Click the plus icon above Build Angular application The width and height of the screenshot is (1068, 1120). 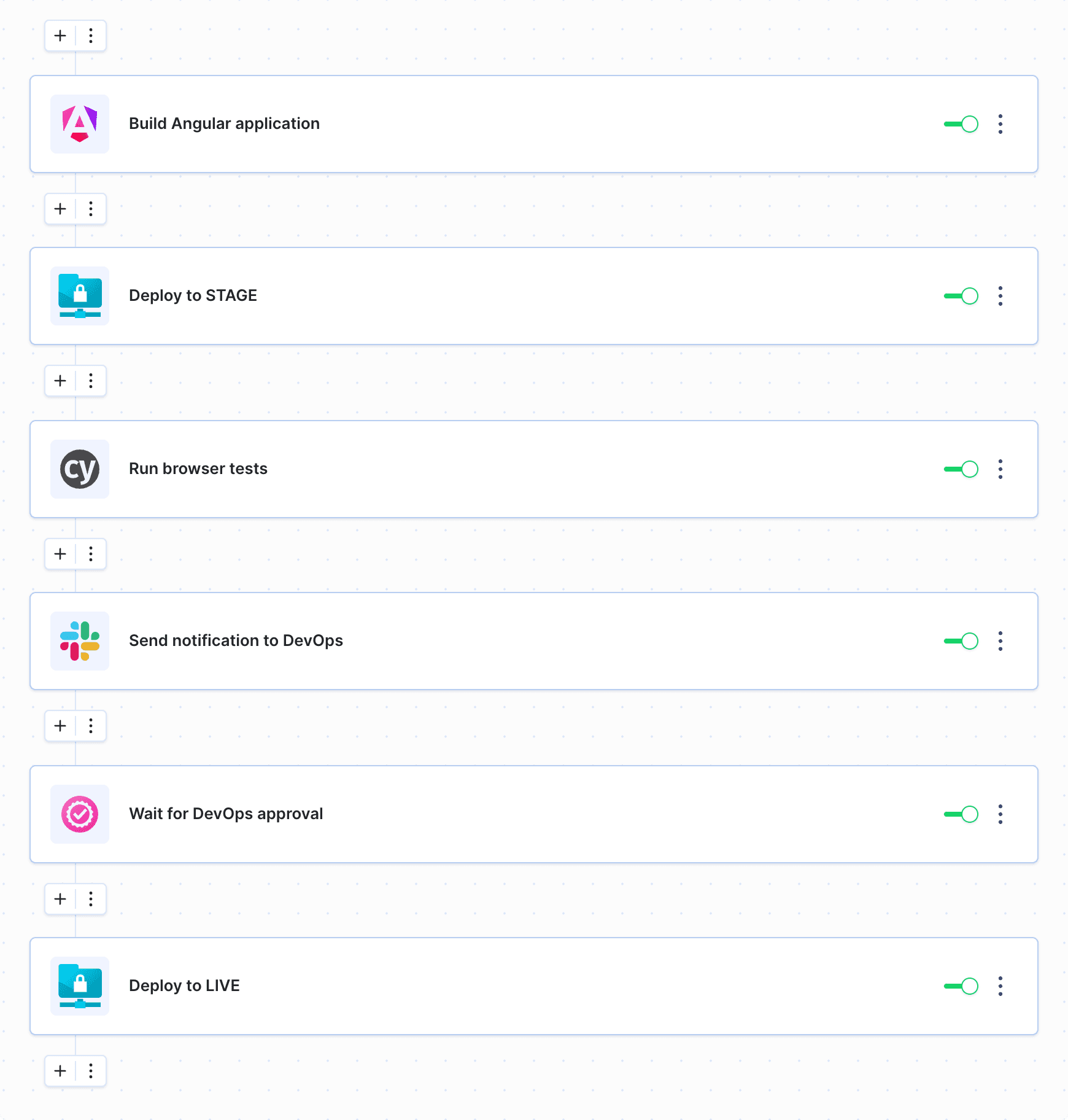coord(60,36)
